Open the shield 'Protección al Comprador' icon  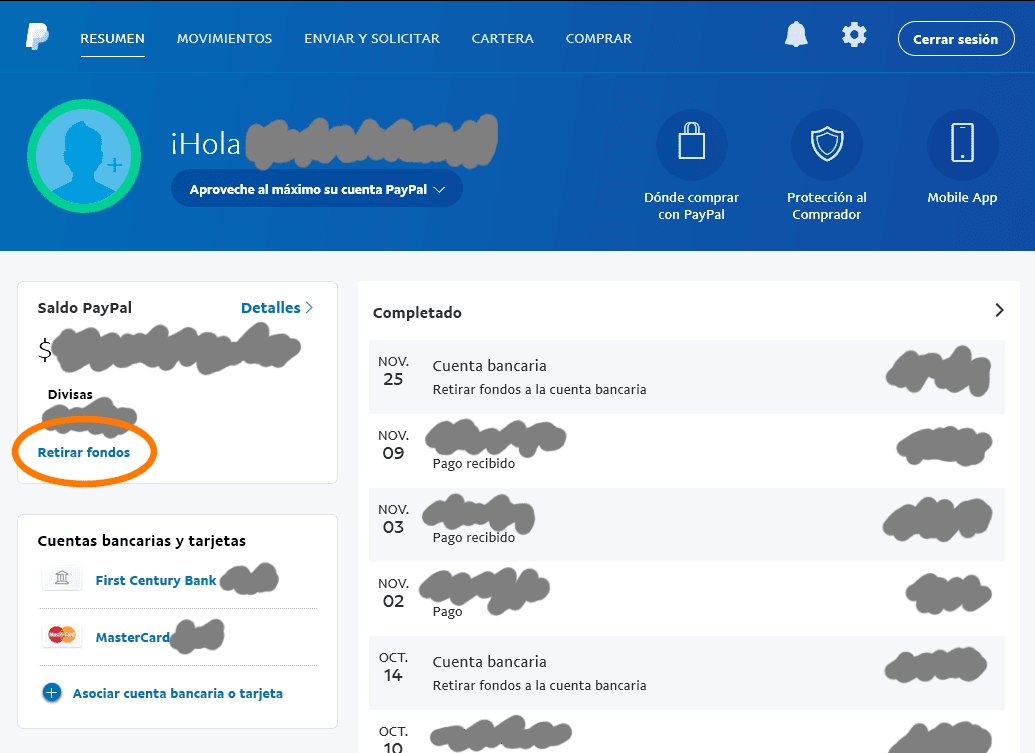tap(826, 145)
